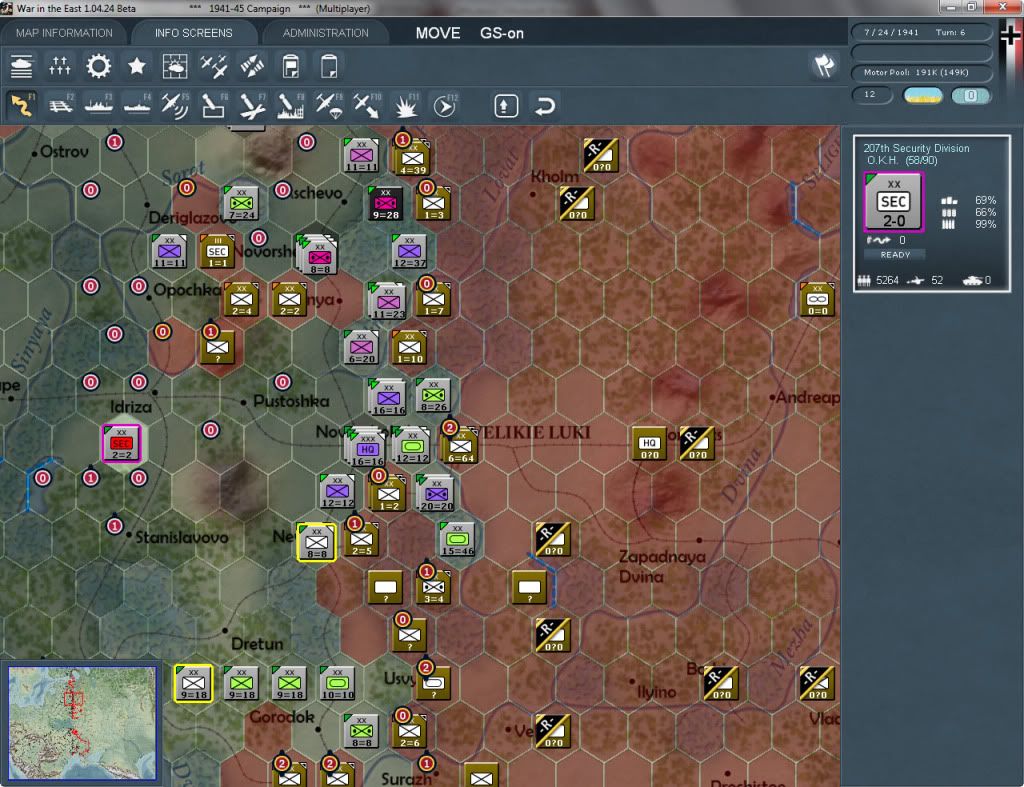
Task: Click the VELIKIE LUKI city label
Action: tap(534, 432)
